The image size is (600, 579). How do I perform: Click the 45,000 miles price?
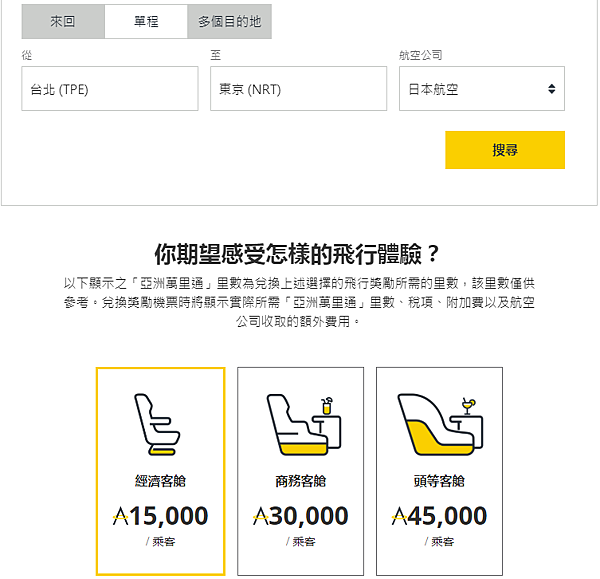(440, 516)
